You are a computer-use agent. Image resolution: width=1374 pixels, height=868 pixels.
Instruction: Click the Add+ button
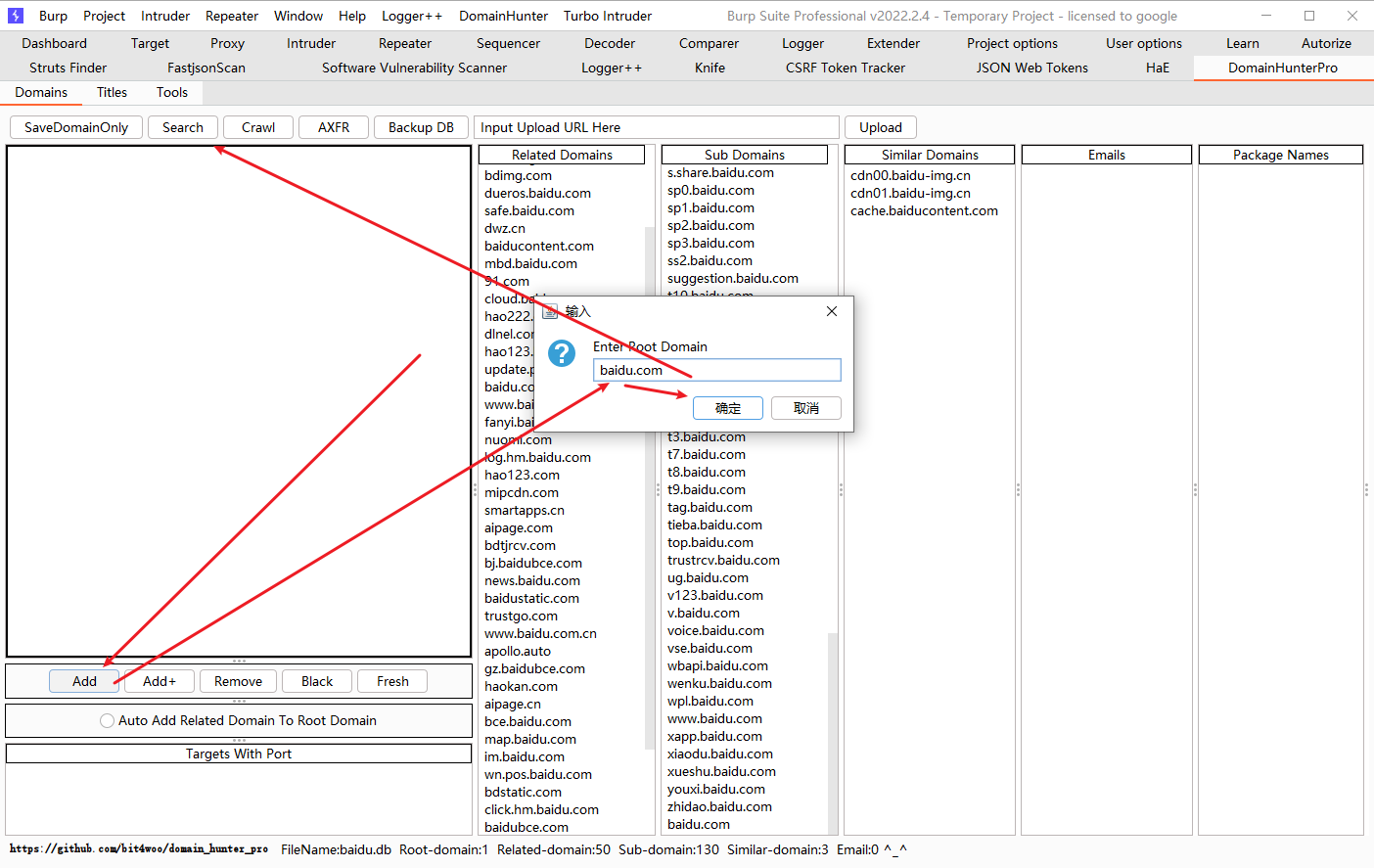(x=160, y=681)
